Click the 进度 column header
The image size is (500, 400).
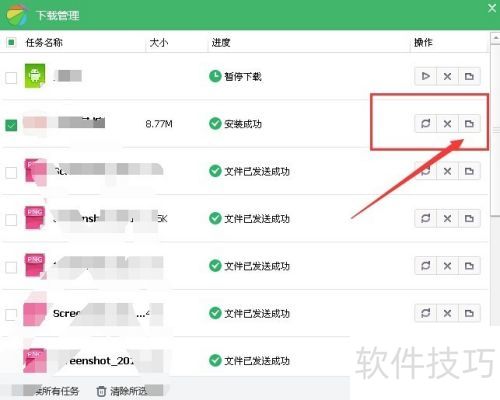221,43
